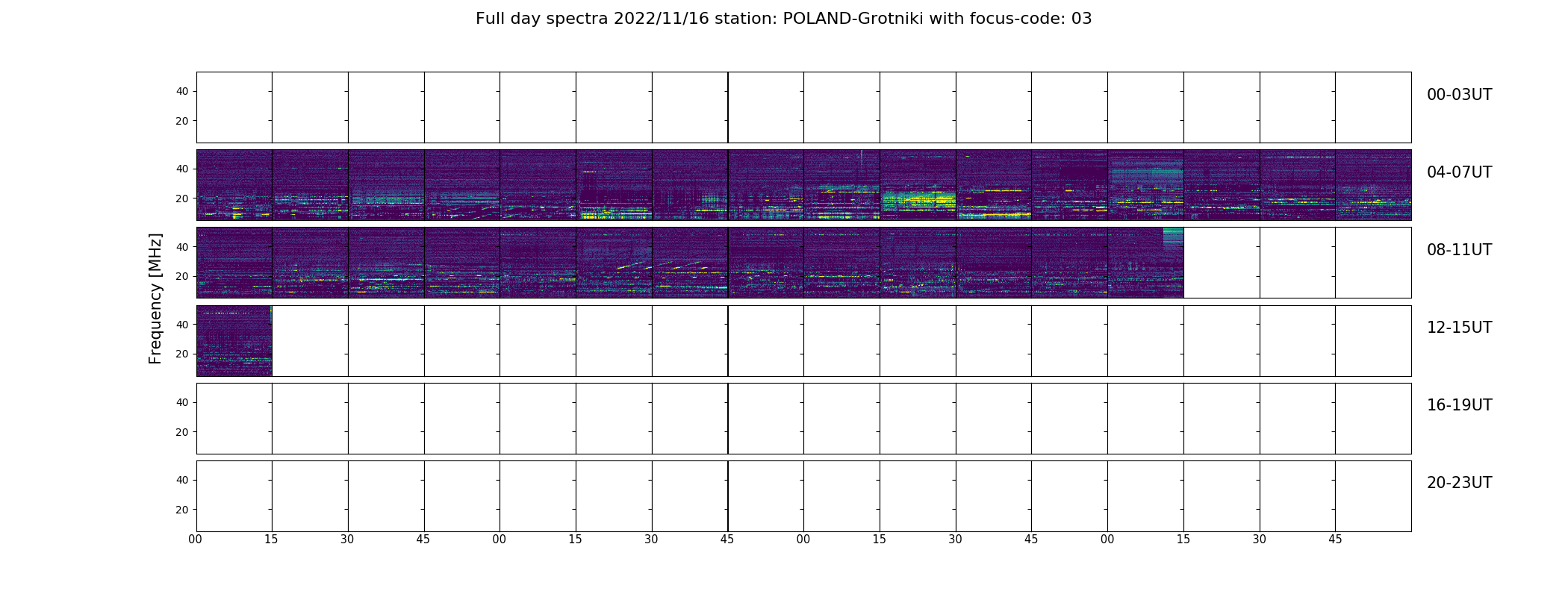Select the '04-07UT' row label

[1459, 172]
